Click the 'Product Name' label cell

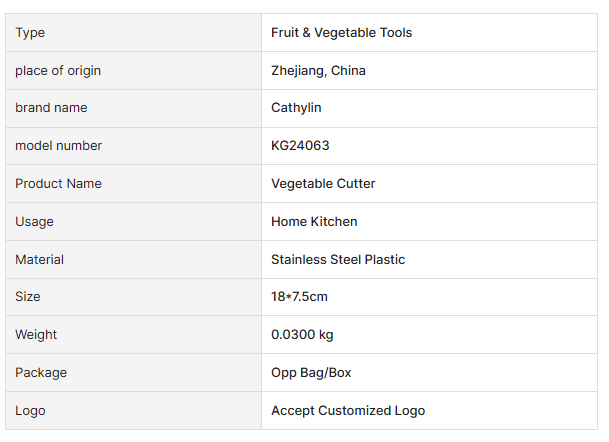58,184
